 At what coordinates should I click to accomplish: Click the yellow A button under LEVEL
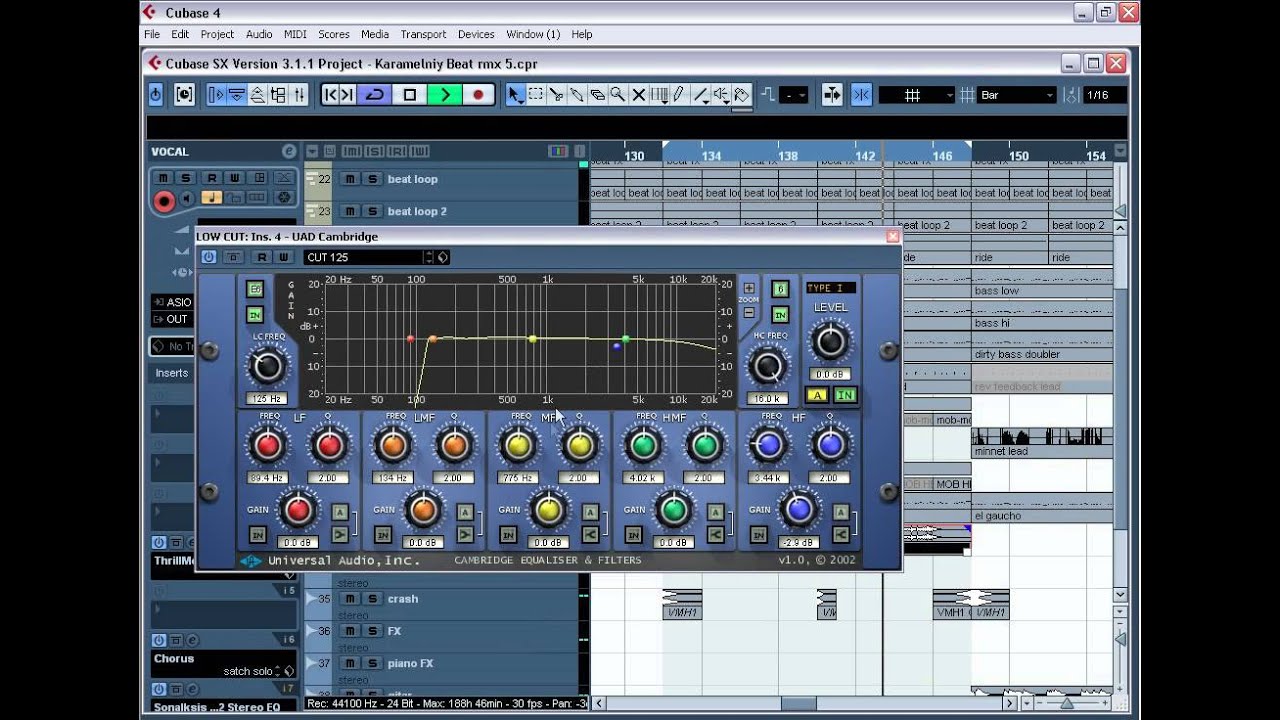tap(817, 395)
